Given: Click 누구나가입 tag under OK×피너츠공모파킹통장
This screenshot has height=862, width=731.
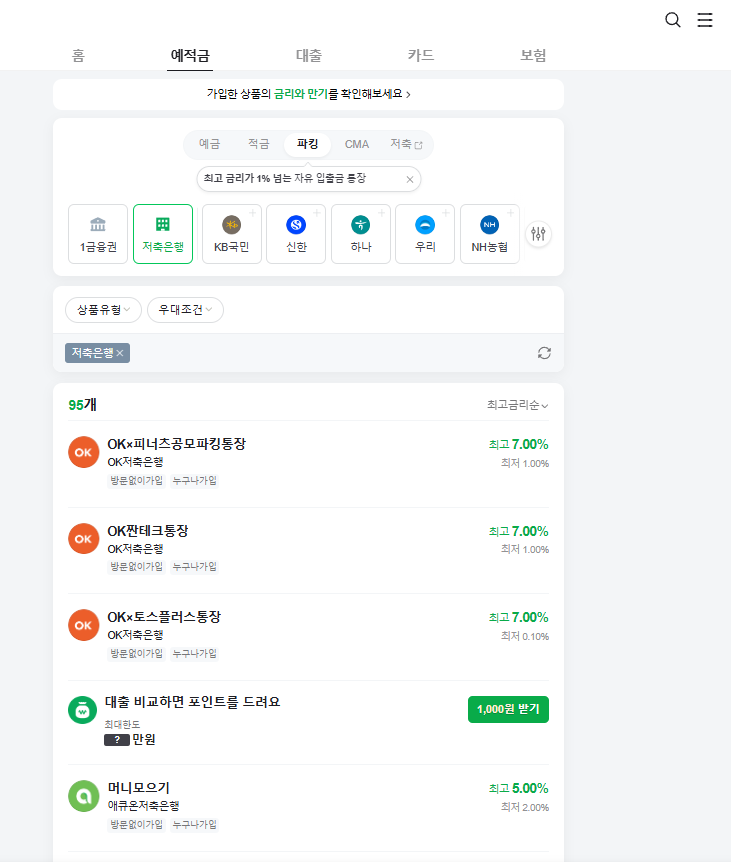Looking at the screenshot, I should (195, 480).
